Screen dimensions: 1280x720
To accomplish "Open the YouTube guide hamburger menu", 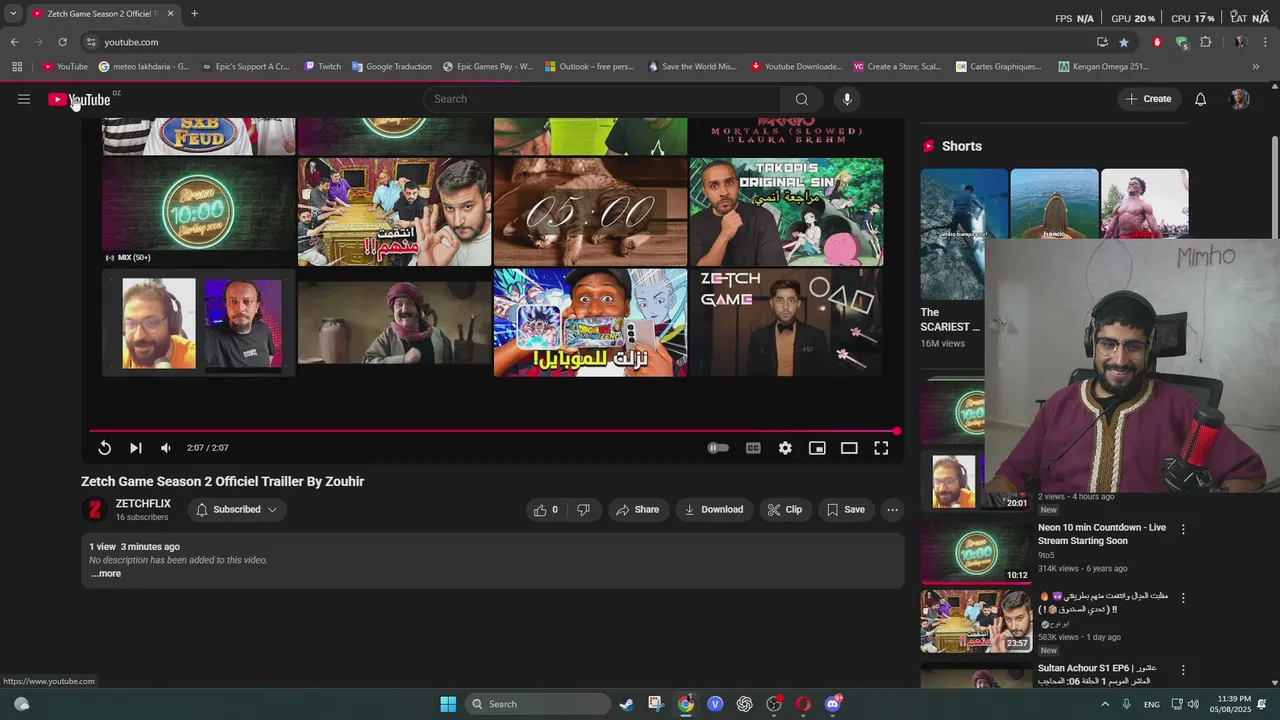I will (x=24, y=99).
